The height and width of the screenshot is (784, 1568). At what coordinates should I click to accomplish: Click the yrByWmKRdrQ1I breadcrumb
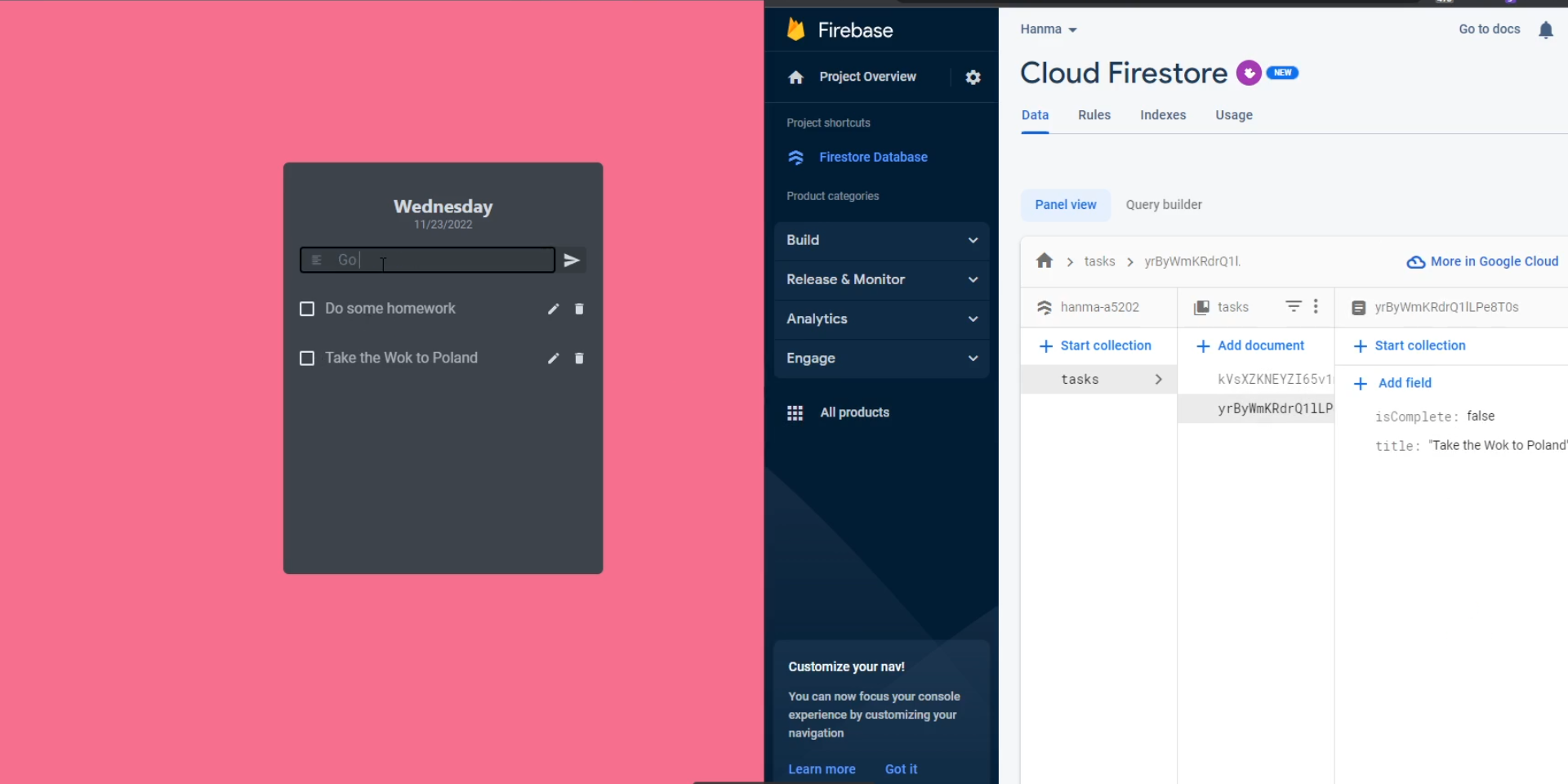[1192, 261]
